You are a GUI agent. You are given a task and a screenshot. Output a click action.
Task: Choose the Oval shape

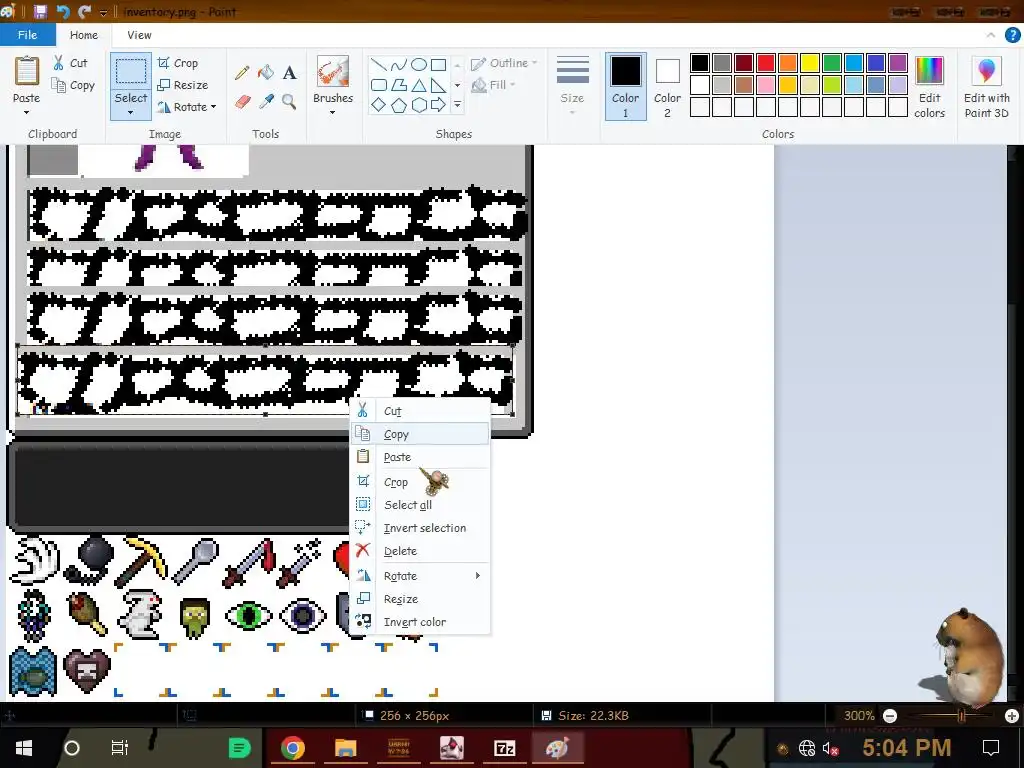coord(419,64)
